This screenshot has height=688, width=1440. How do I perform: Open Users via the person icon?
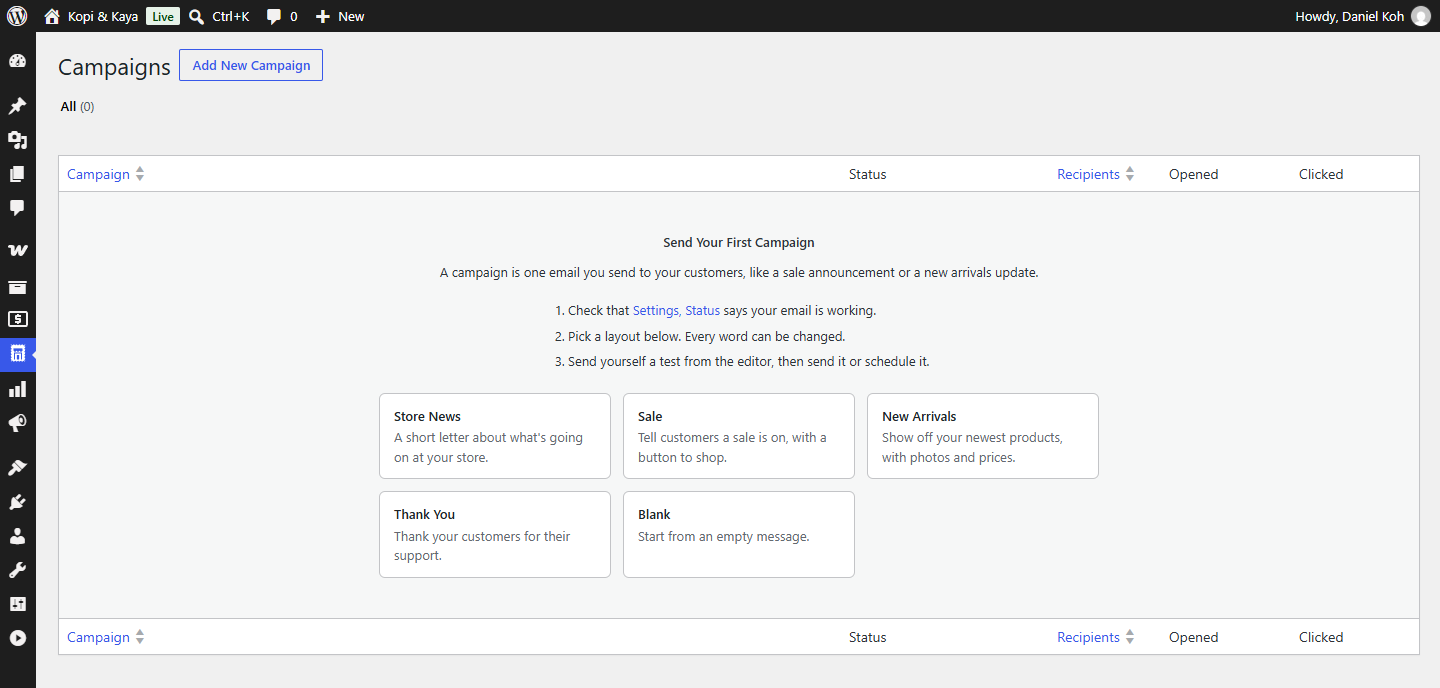(x=17, y=536)
